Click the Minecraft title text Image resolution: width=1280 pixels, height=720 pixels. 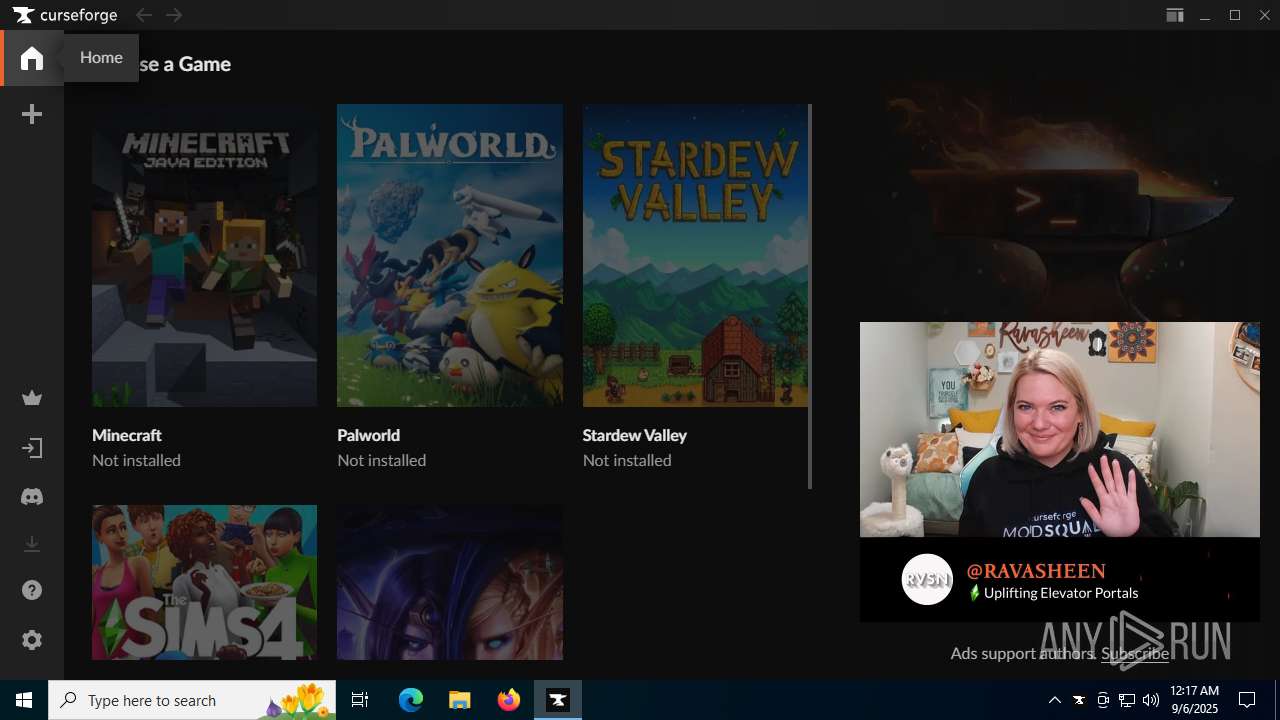(x=127, y=435)
